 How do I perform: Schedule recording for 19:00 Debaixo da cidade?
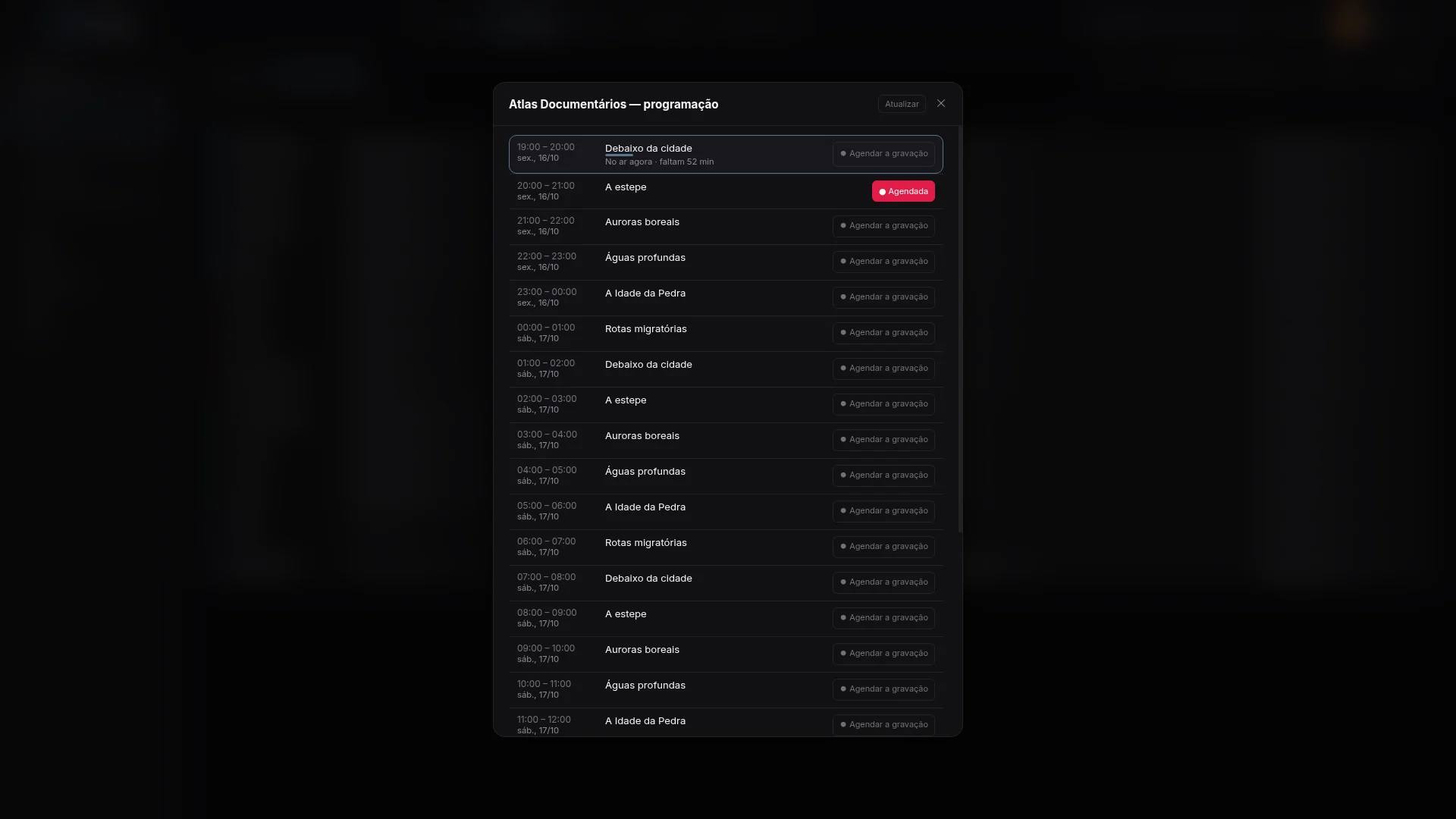(x=883, y=154)
